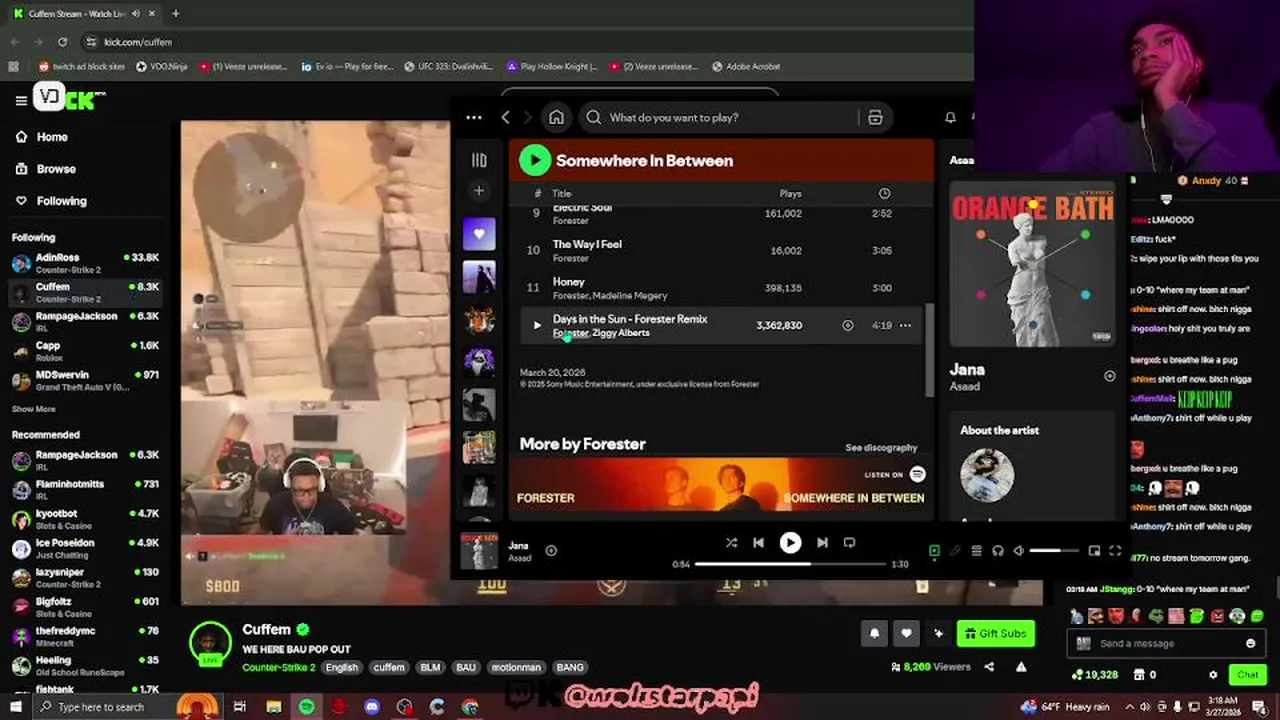Image resolution: width=1280 pixels, height=720 pixels.
Task: Click the green Chat send button
Action: 1247,675
